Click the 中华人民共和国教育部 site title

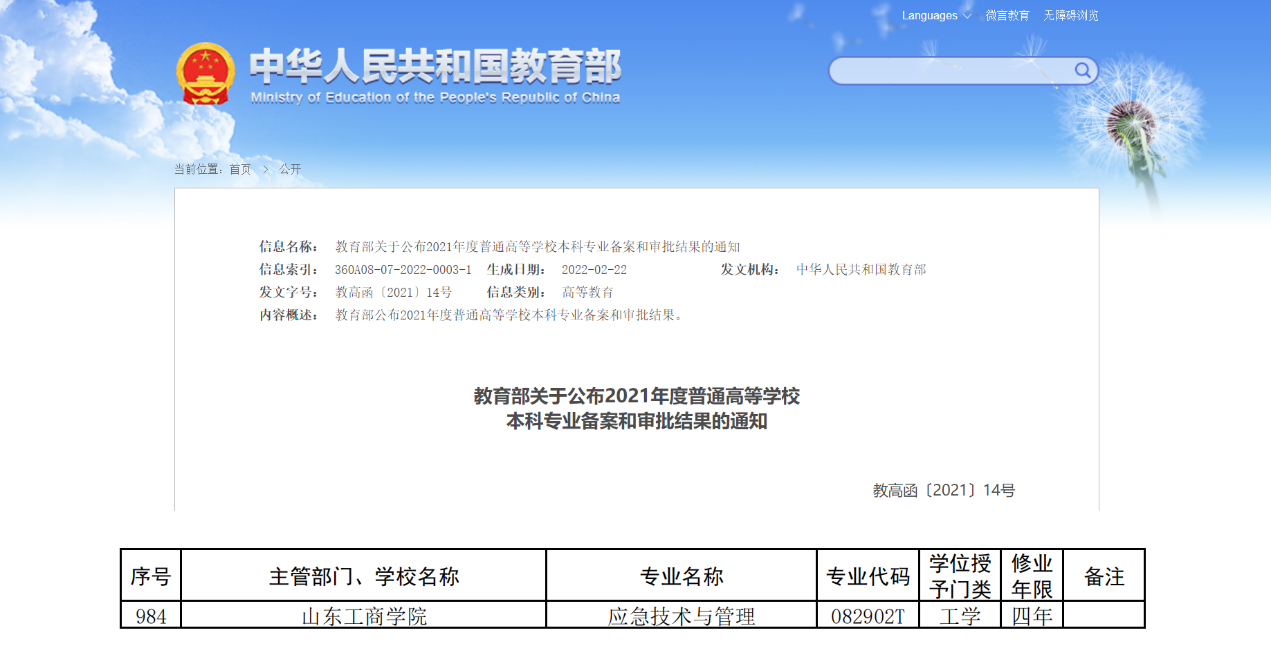tap(435, 66)
